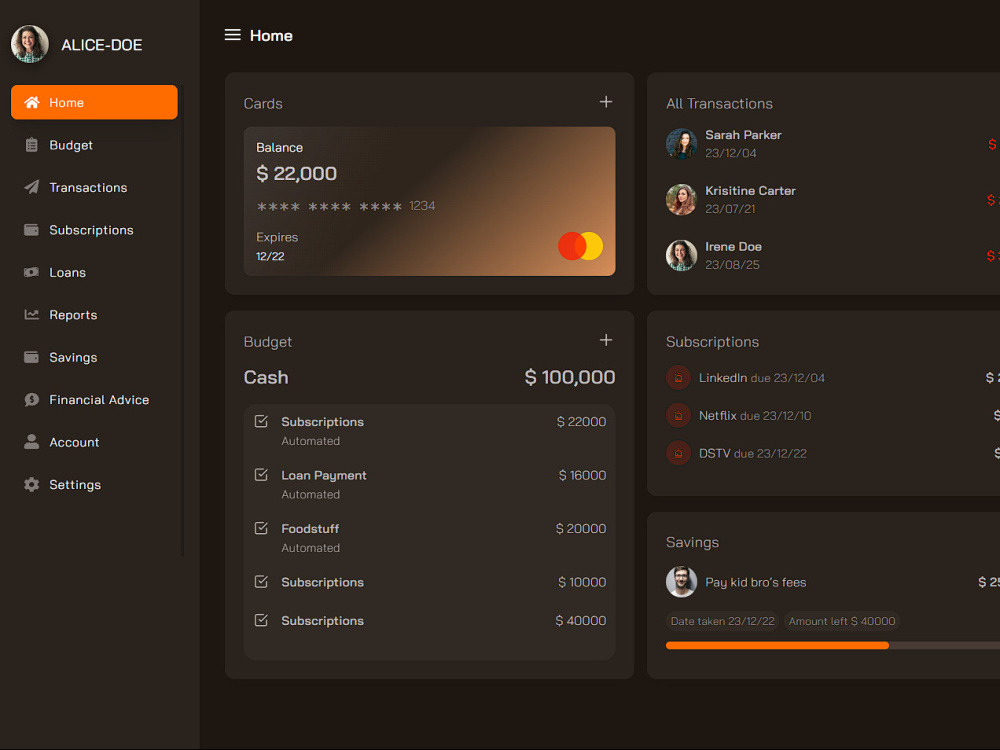Open the Settings menu item
This screenshot has height=750, width=1000.
(x=94, y=485)
